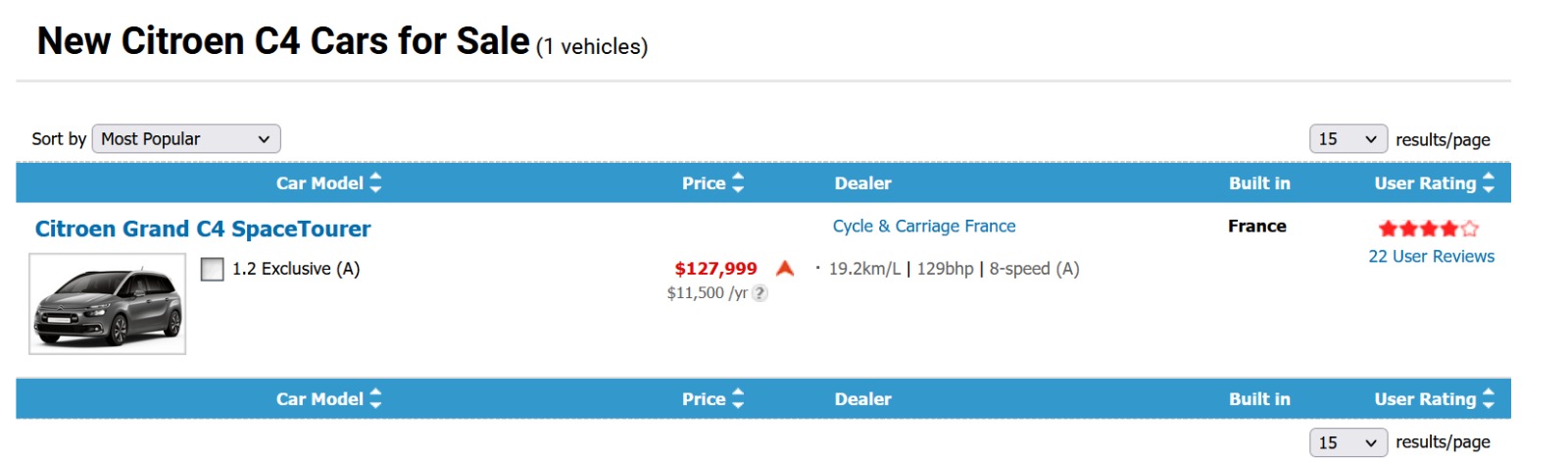Click the $127,999 price text
Image resolution: width=1568 pixels, height=462 pixels.
[715, 269]
